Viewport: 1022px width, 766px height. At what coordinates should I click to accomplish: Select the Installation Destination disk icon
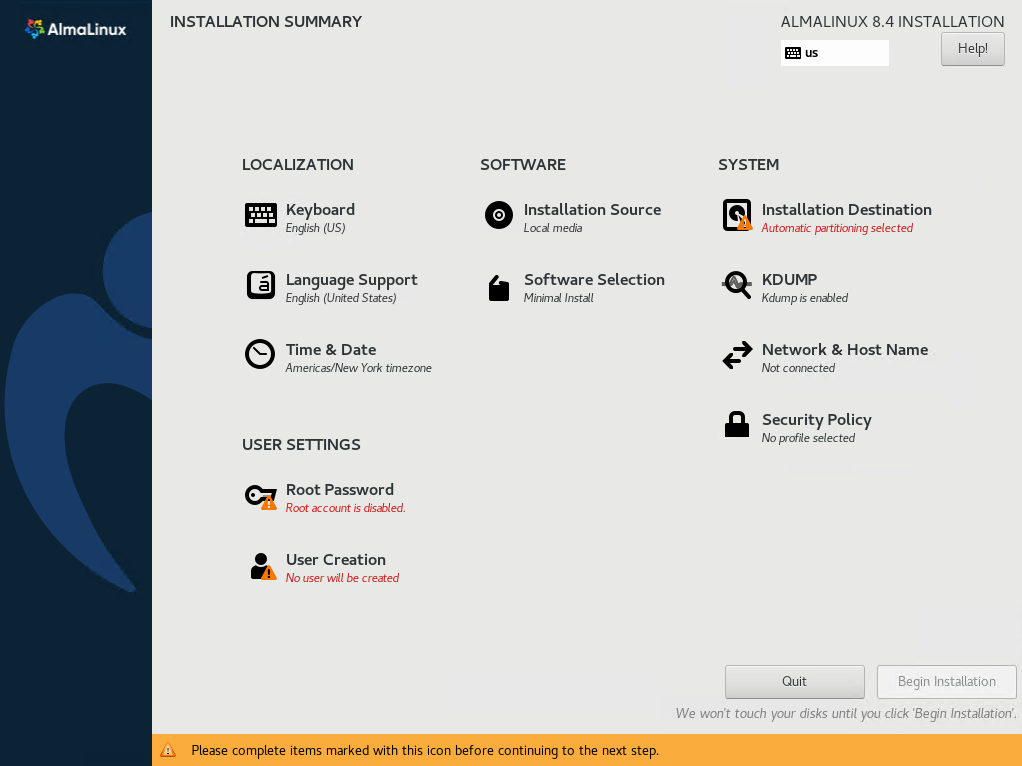[737, 215]
